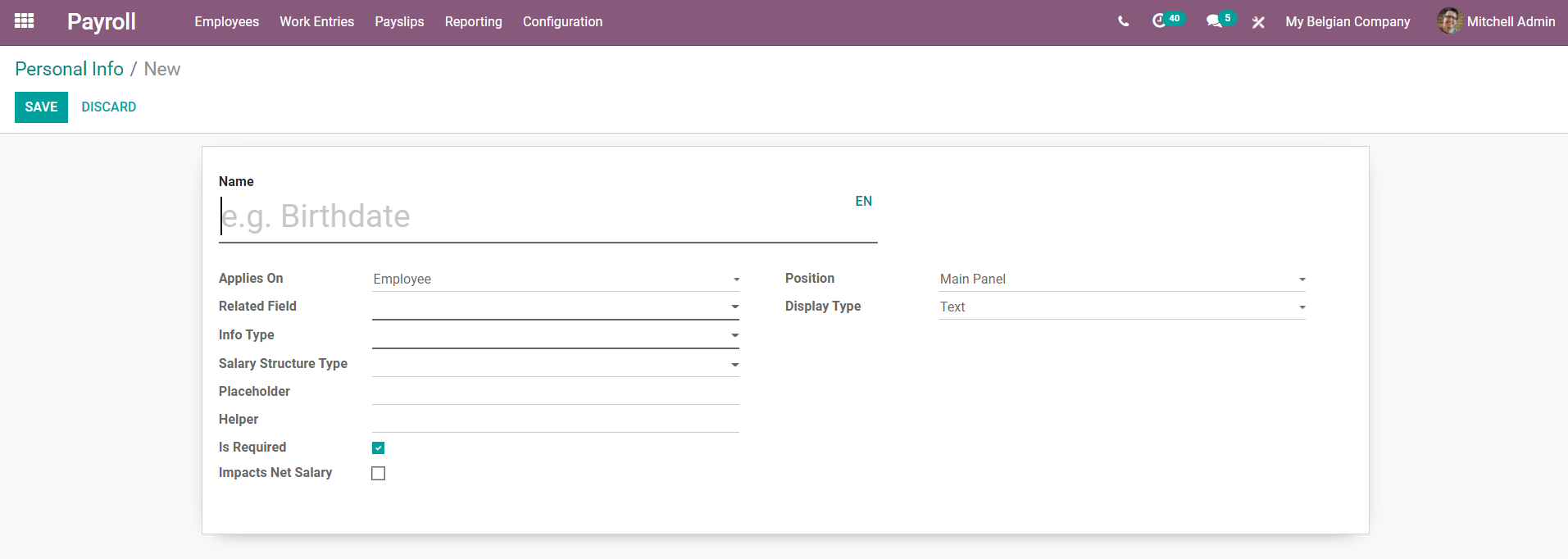
Task: Open the Display Type dropdown showing Text
Action: [x=1122, y=307]
